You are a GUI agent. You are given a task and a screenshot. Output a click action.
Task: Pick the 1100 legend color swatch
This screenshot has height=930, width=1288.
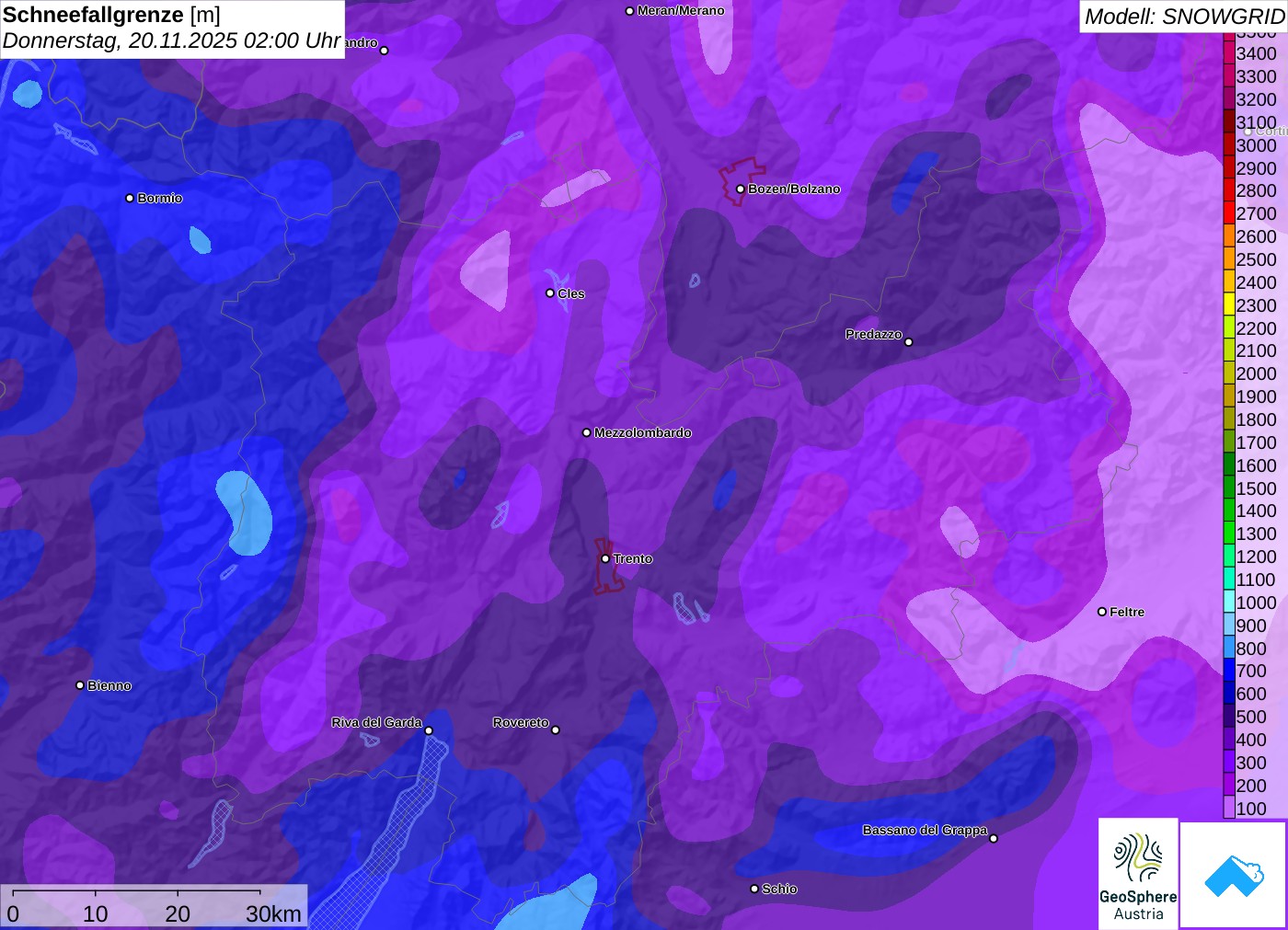coord(1229,579)
